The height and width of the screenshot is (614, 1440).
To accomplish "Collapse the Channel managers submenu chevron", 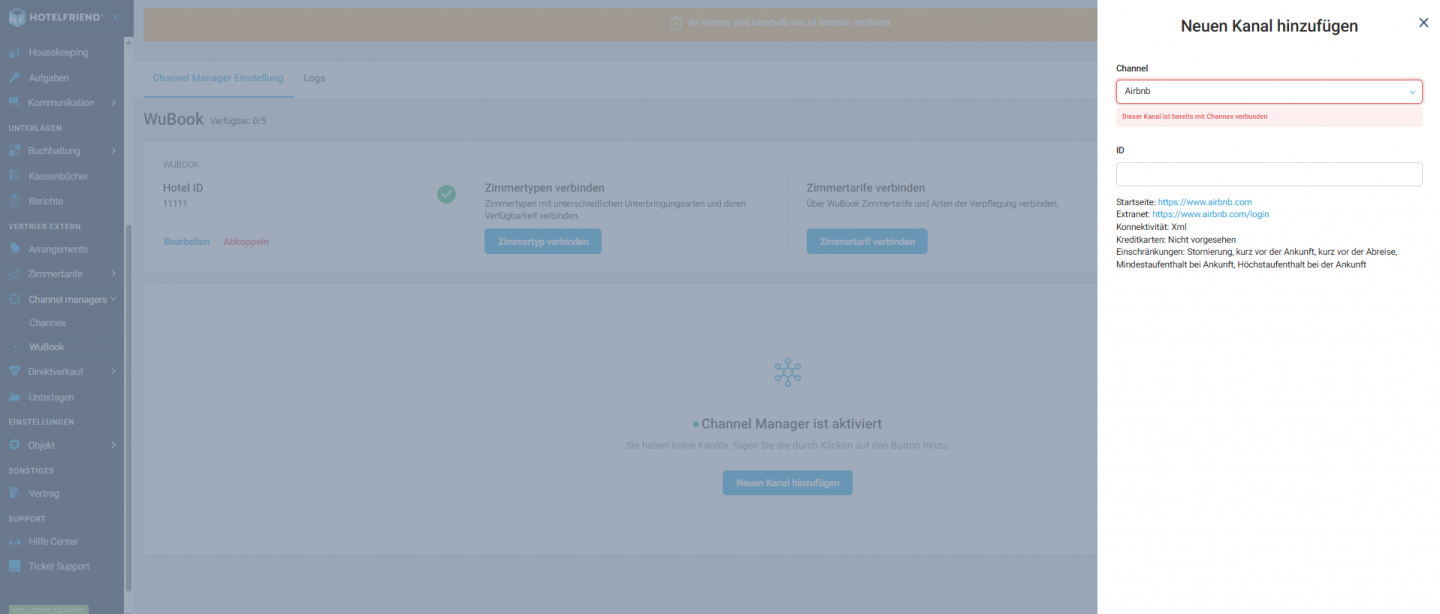I will click(114, 299).
